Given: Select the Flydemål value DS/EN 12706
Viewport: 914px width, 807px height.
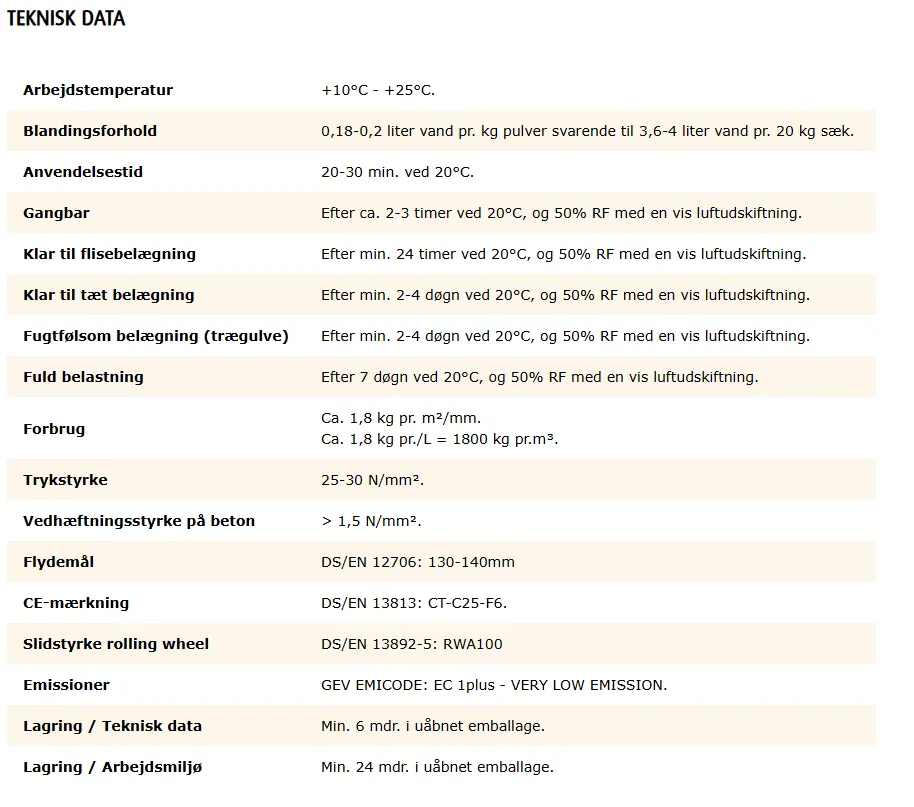Looking at the screenshot, I should coord(418,562).
